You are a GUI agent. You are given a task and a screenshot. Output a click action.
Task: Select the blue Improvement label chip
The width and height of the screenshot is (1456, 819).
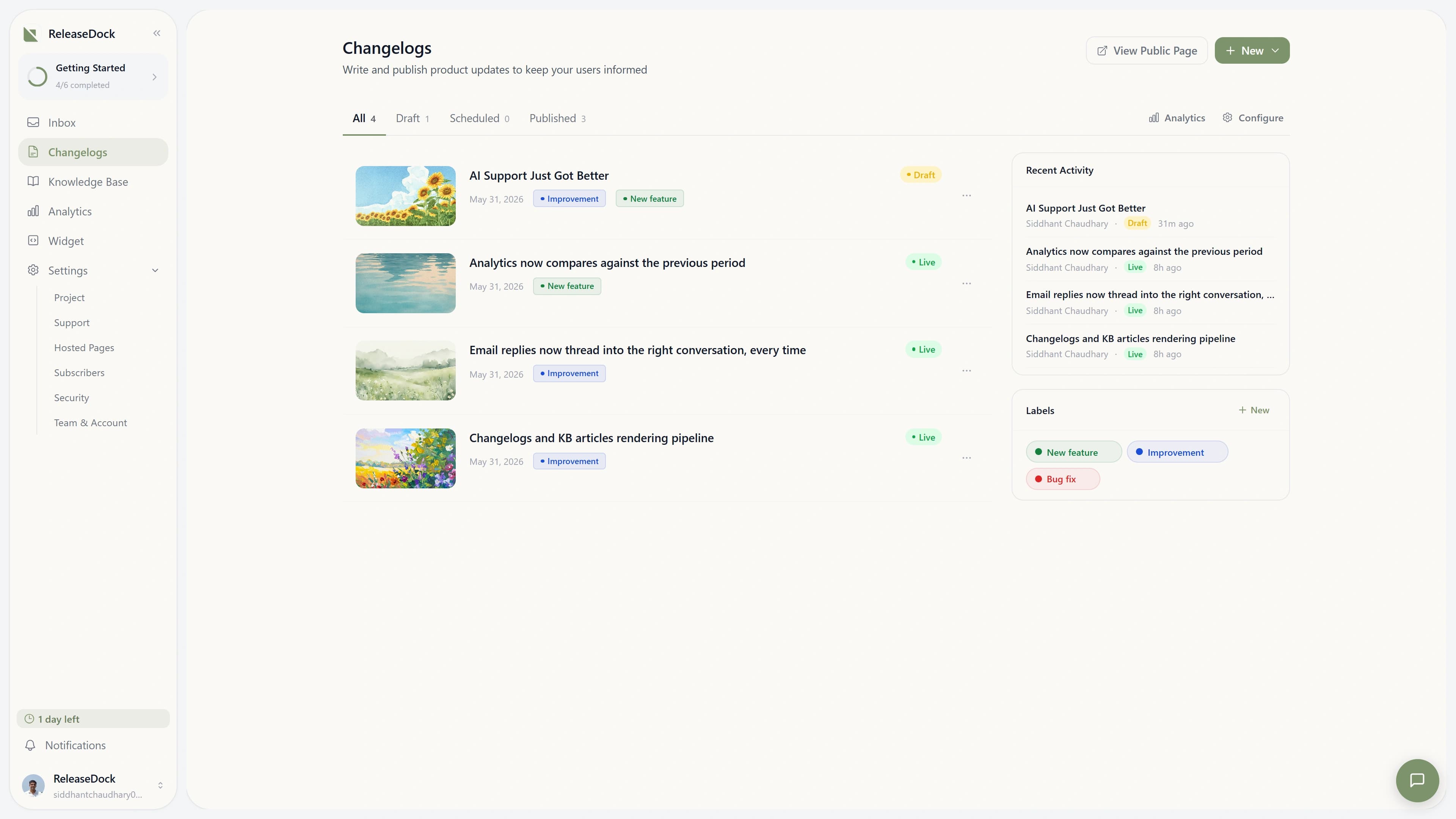pos(1177,452)
